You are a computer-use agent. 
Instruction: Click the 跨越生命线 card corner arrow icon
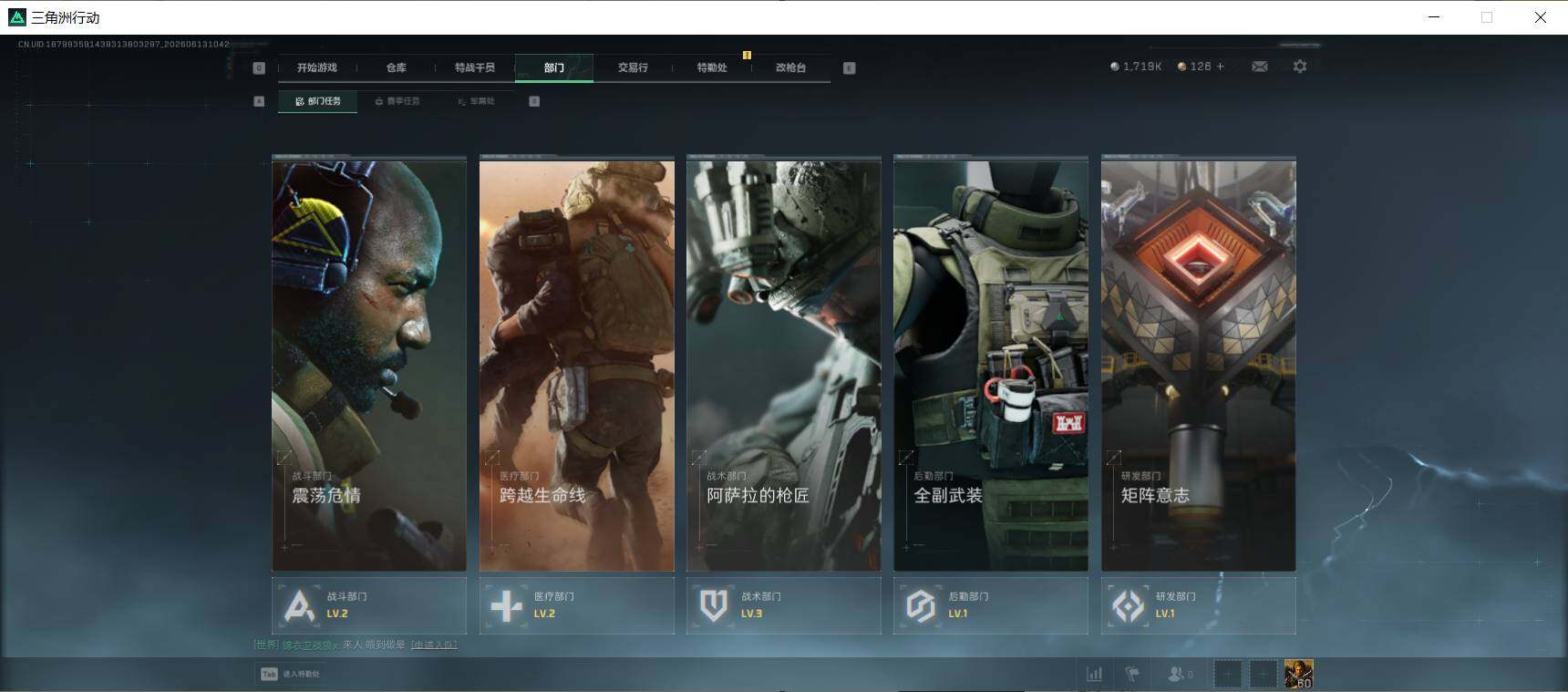(x=492, y=457)
